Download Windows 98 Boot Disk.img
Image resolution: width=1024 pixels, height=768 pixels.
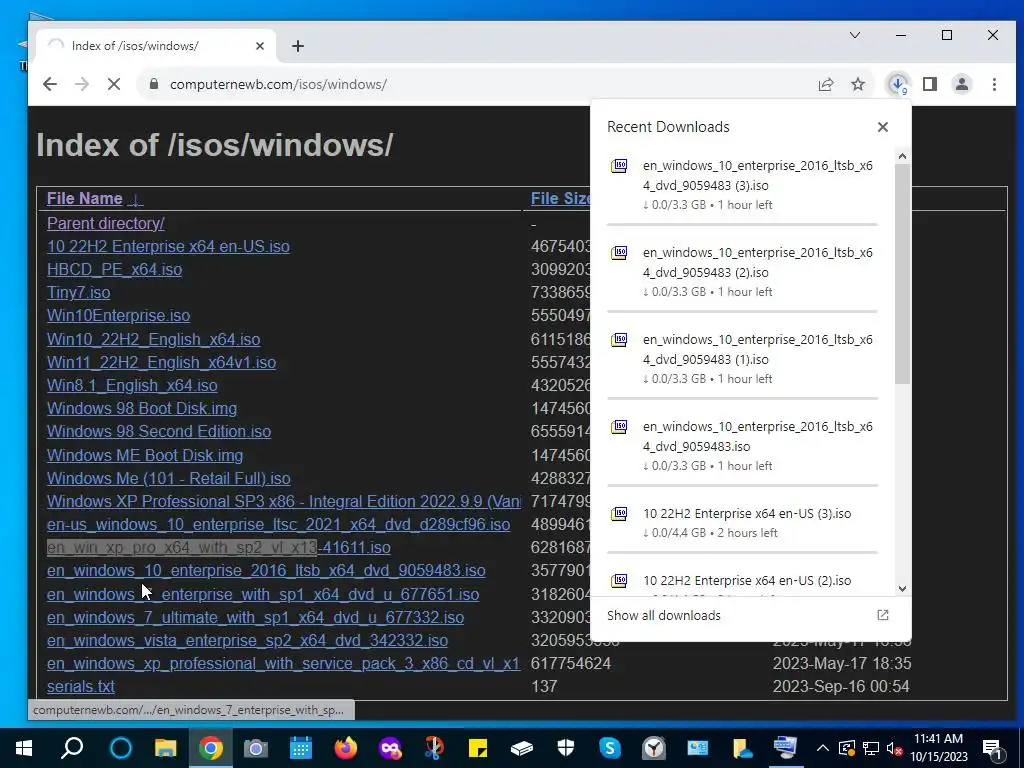click(x=142, y=408)
